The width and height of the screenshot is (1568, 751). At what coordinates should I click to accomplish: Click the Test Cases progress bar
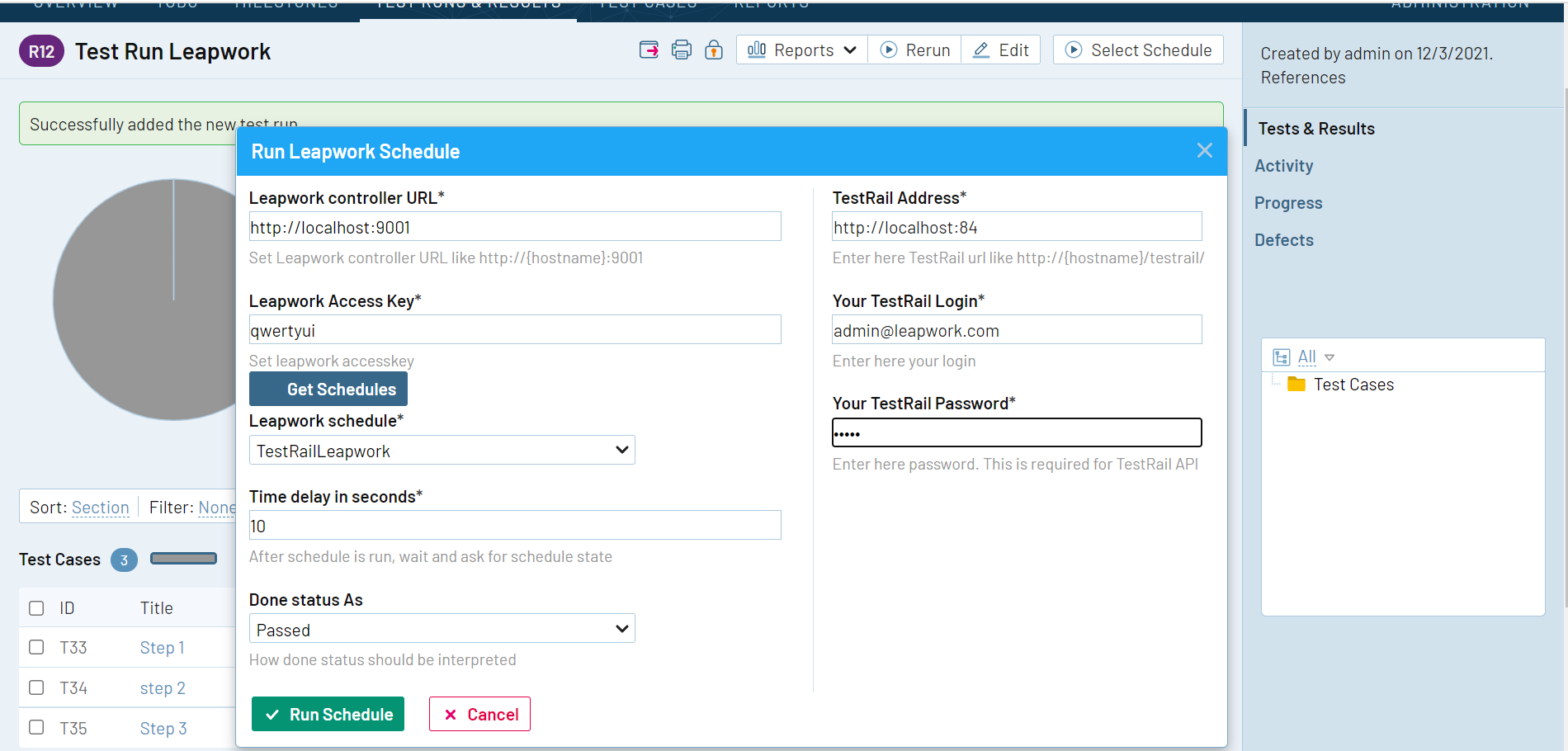(x=183, y=559)
